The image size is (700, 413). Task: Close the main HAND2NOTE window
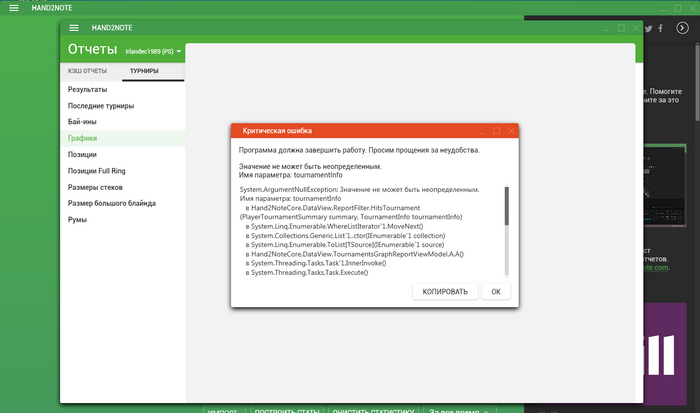click(692, 8)
